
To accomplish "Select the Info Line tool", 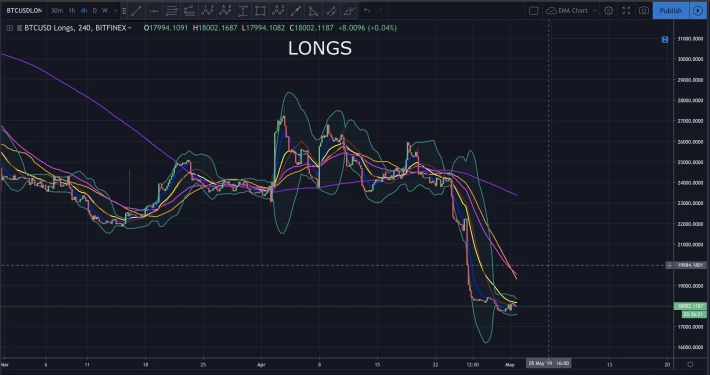I will (296, 11).
